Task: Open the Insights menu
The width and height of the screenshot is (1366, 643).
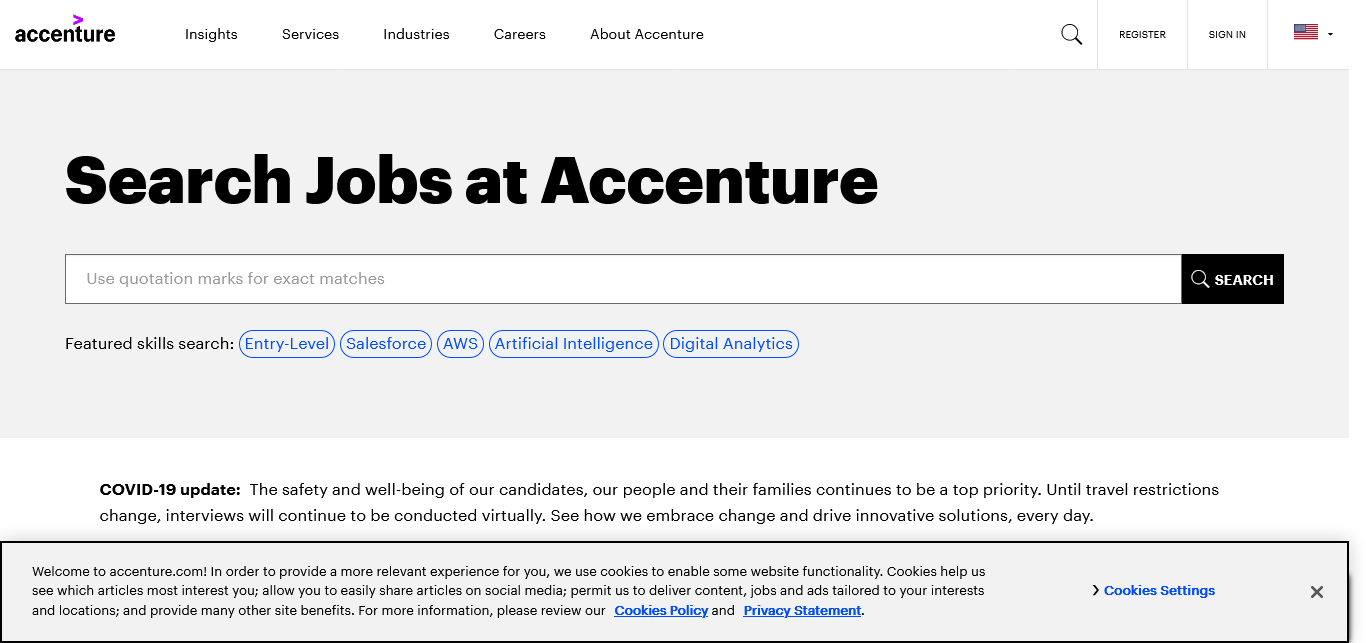Action: 211,34
